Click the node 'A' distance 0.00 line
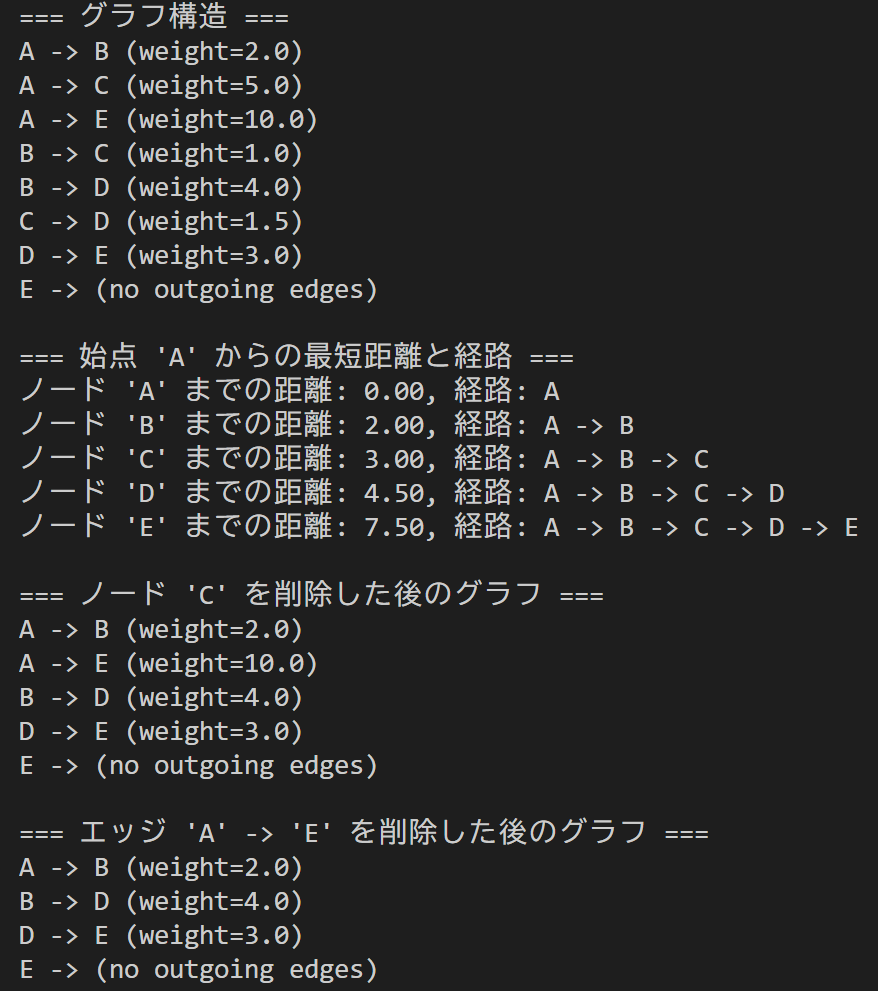 point(289,391)
